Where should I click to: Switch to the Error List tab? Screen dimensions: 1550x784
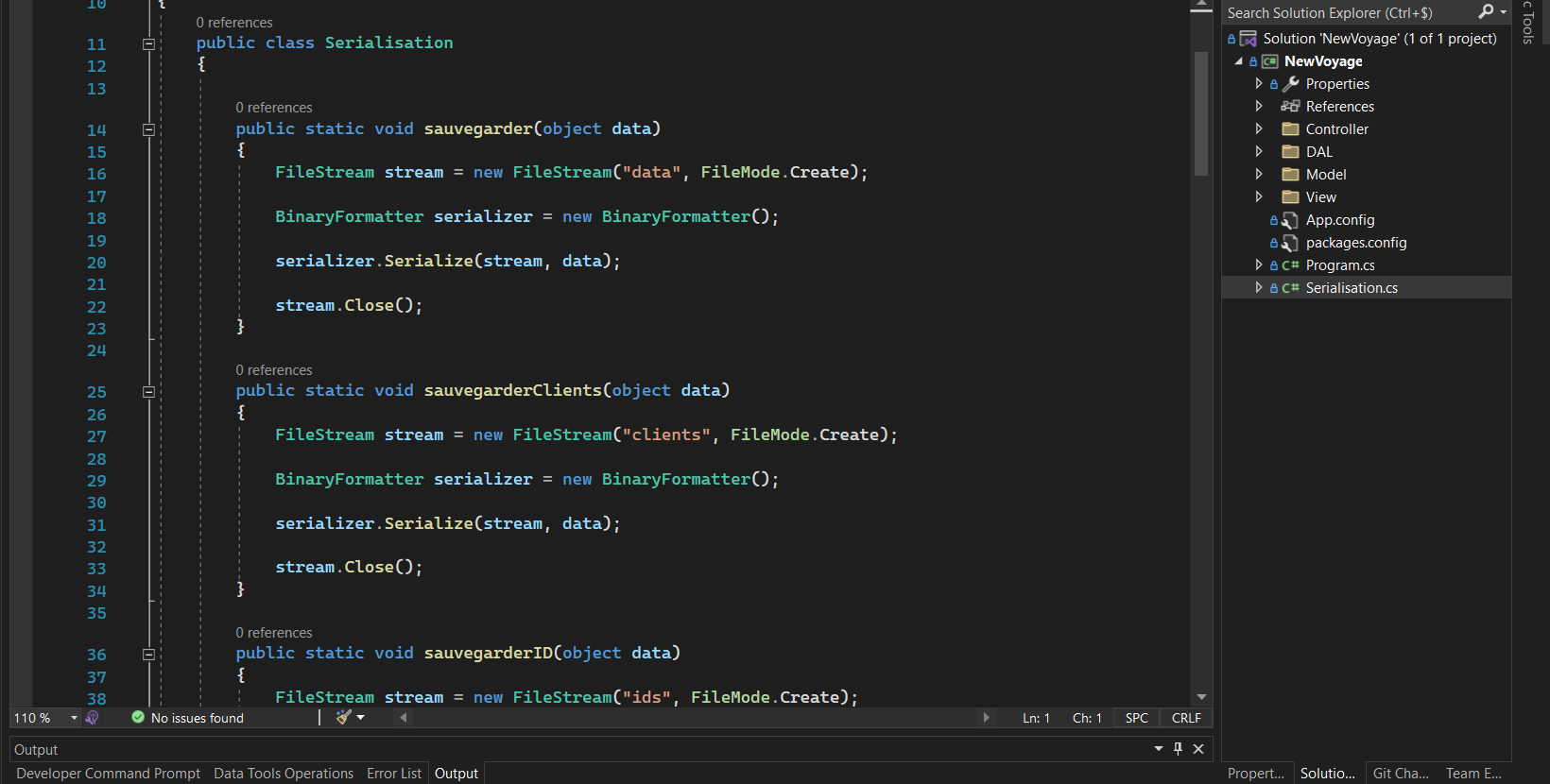393,773
